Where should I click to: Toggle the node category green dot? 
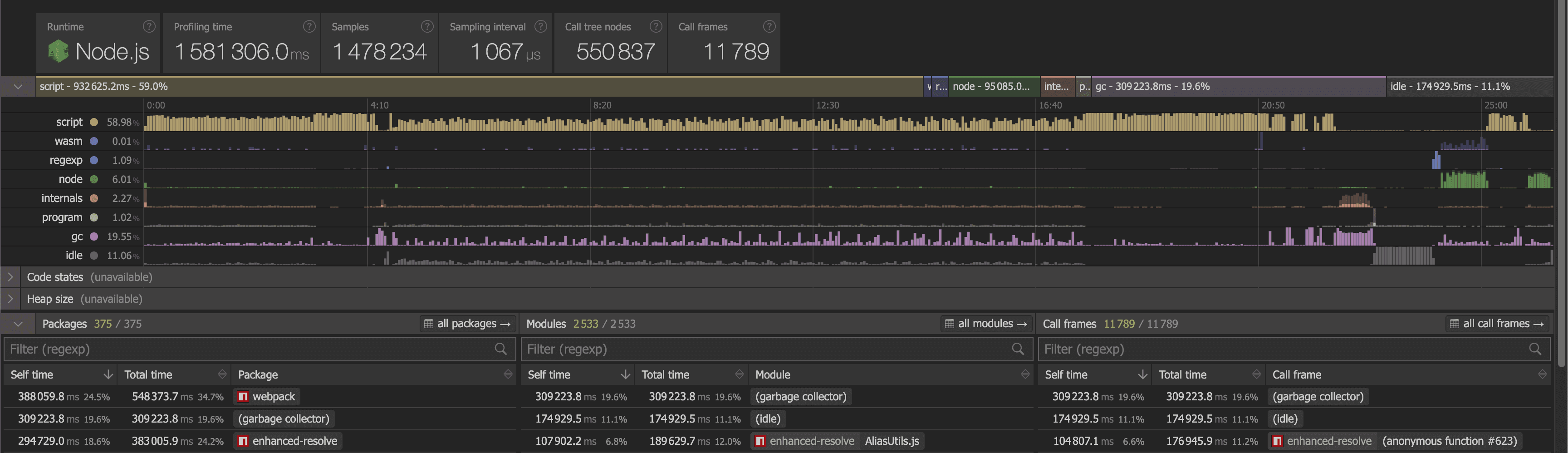click(94, 179)
